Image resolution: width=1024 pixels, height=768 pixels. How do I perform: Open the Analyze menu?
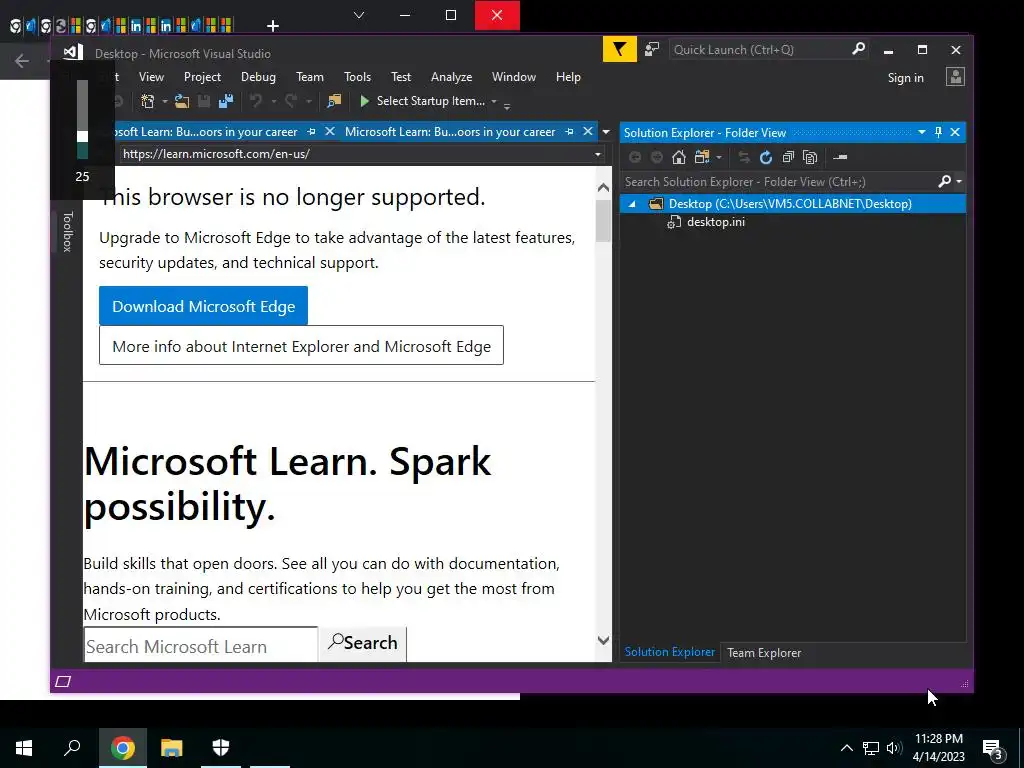coord(451,77)
